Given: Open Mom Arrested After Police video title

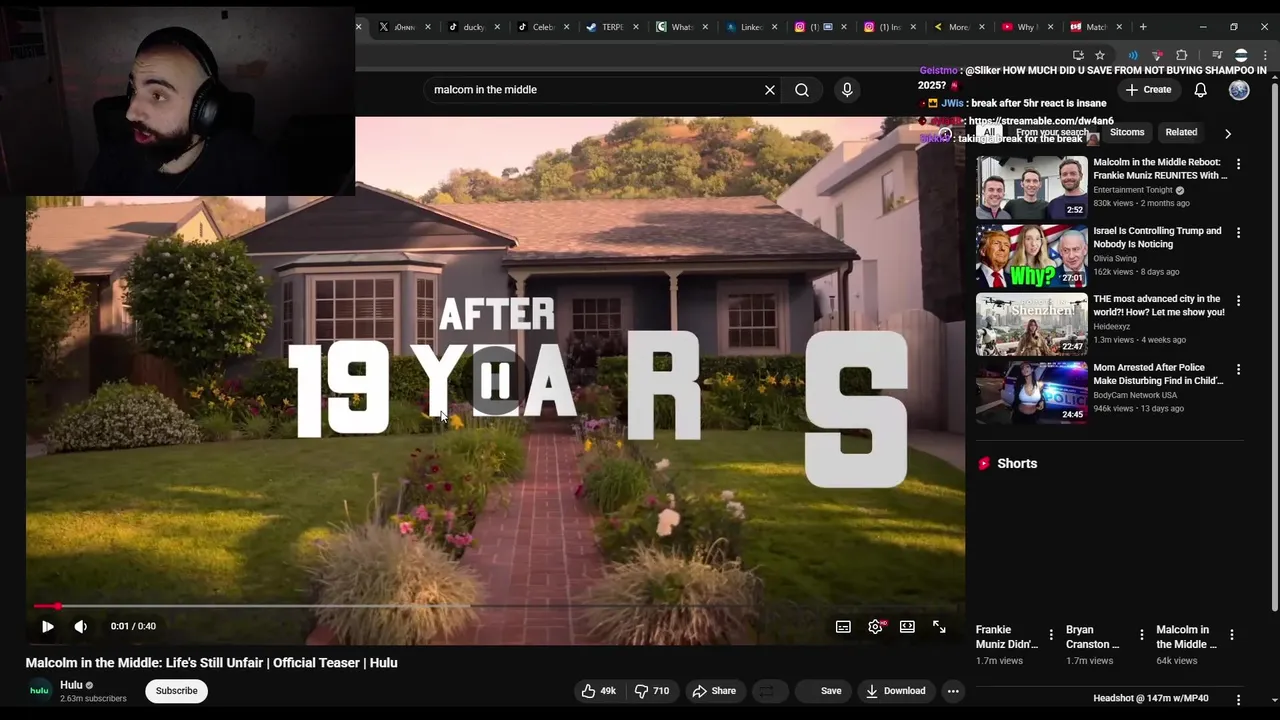Looking at the screenshot, I should [1158, 374].
